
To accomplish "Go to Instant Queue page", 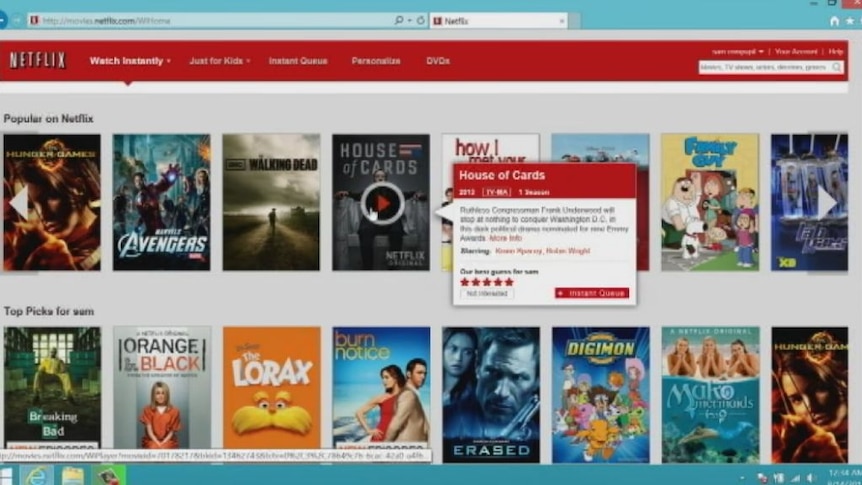I will click(298, 61).
